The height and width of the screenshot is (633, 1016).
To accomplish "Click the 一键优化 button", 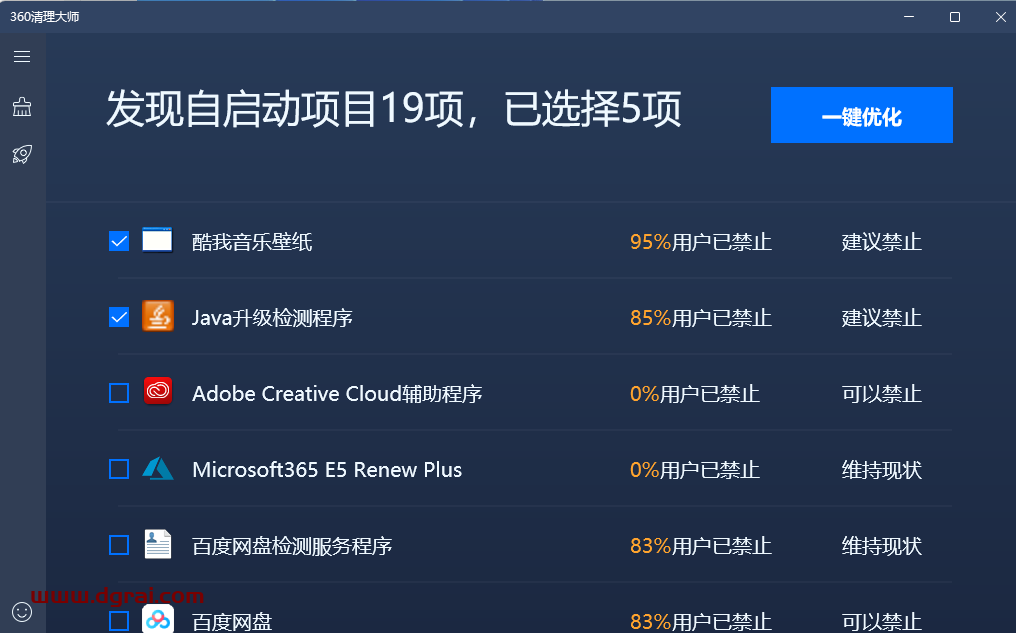I will point(861,115).
